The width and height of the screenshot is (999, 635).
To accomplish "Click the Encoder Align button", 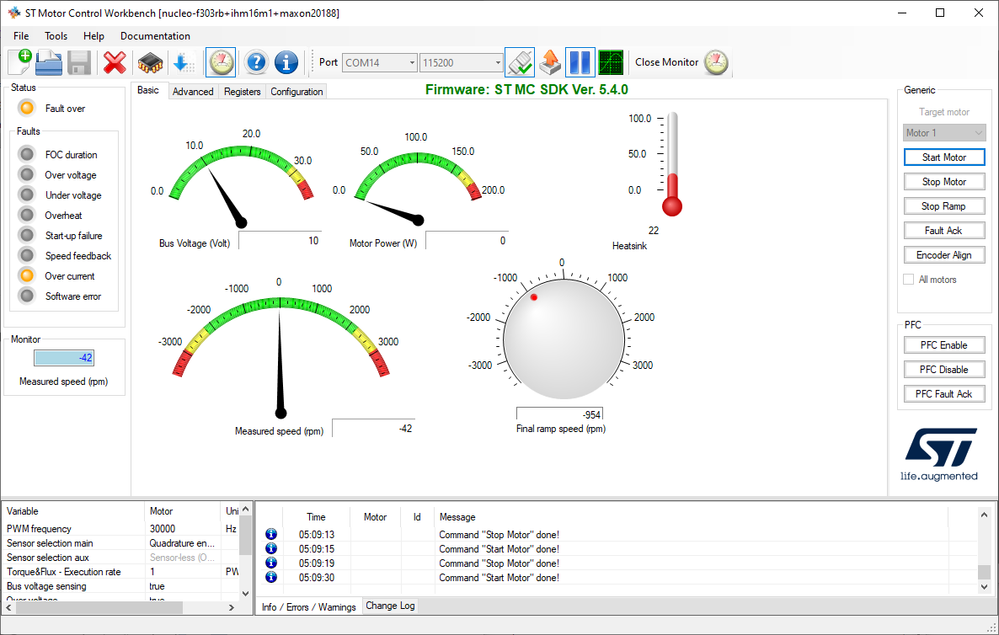I will coord(944,255).
